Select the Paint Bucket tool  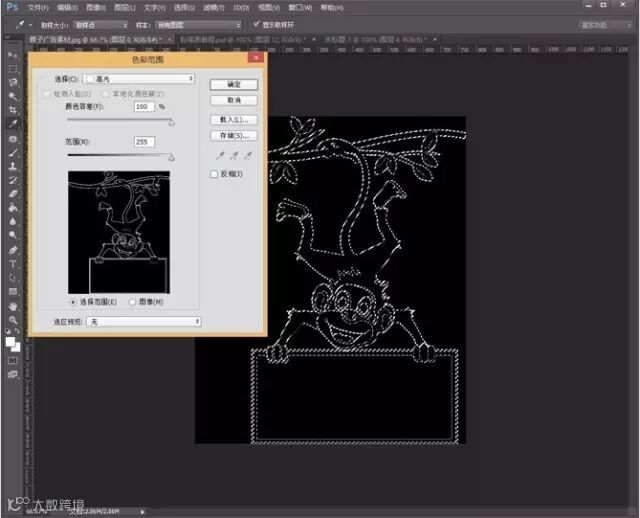click(13, 208)
